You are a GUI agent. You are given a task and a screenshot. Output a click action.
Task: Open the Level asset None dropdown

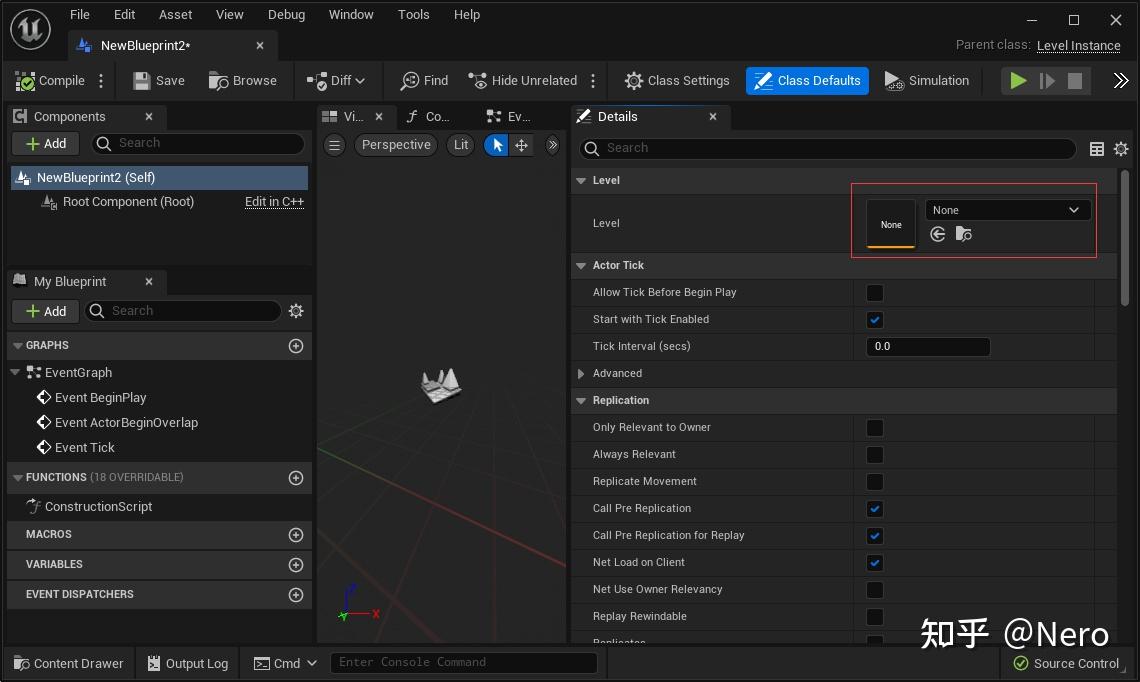coord(1007,210)
